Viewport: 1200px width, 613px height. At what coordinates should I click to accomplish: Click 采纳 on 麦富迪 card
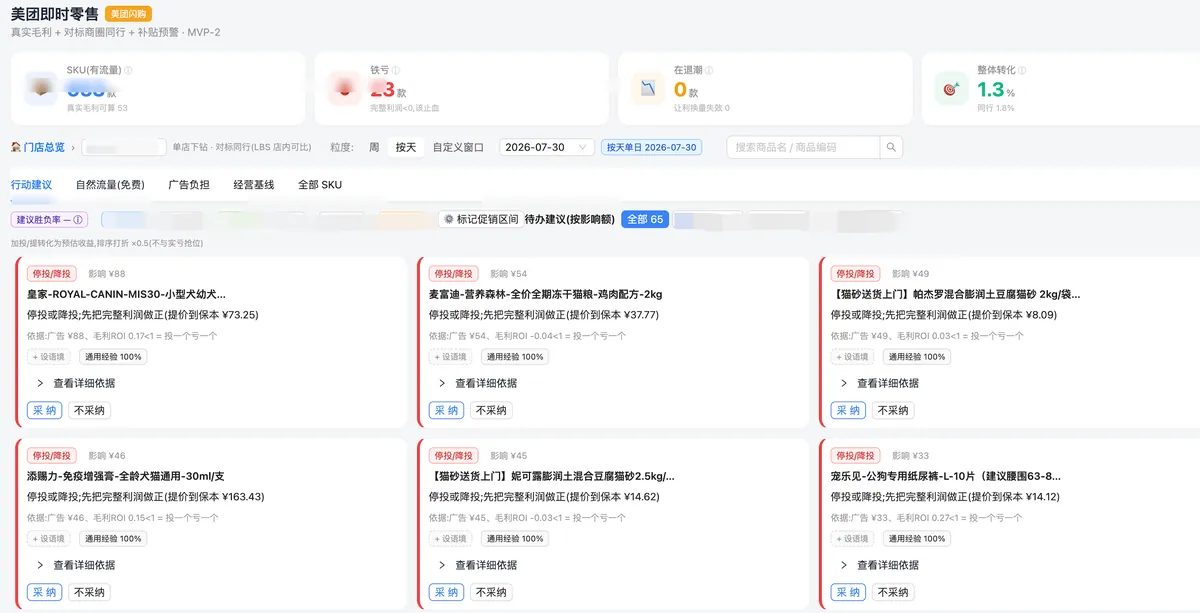click(x=446, y=410)
